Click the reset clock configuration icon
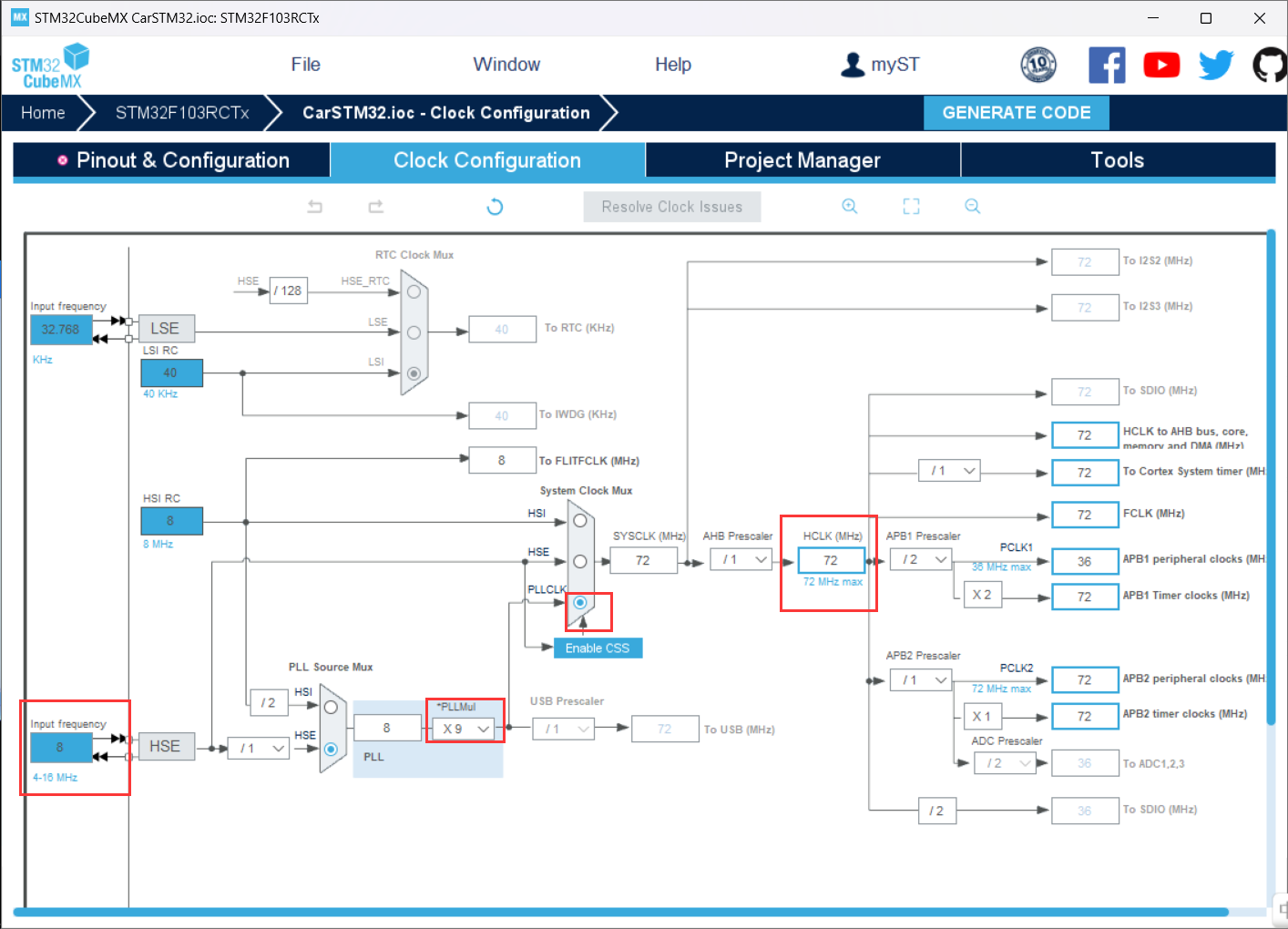The height and width of the screenshot is (929, 1288). [495, 207]
